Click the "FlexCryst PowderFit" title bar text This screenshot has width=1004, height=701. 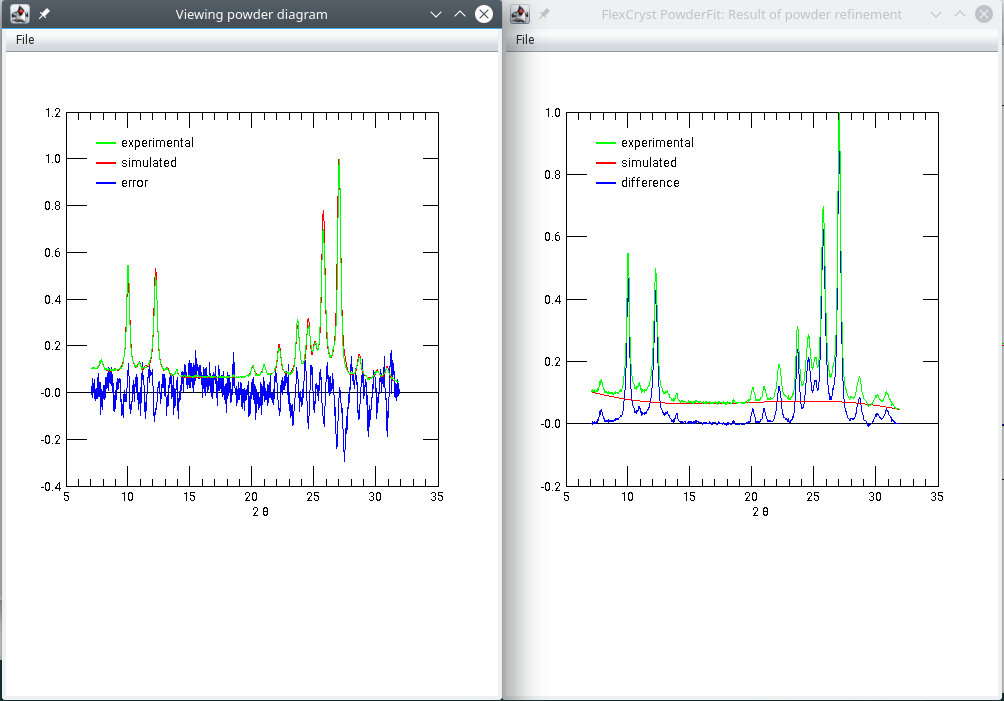click(751, 15)
